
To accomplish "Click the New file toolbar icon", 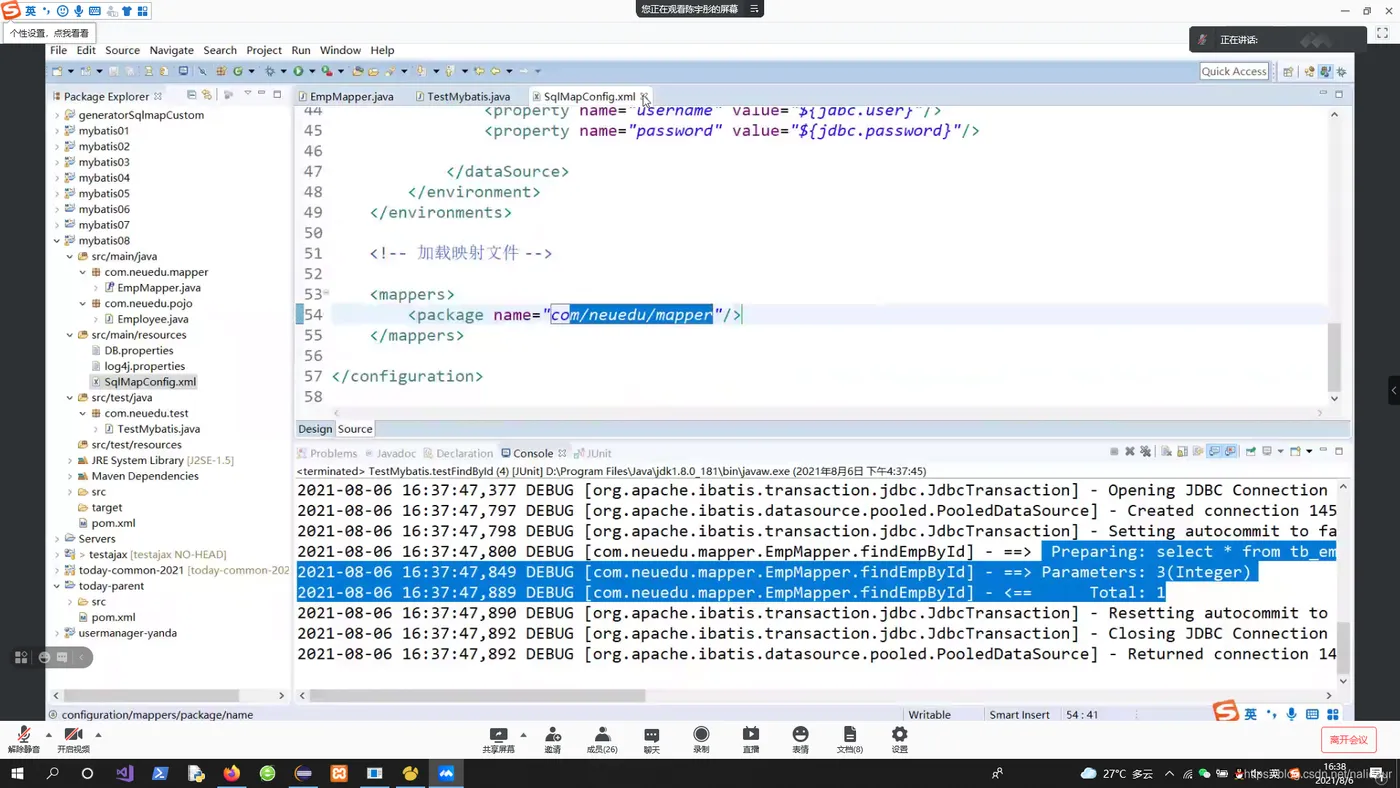I will (57, 71).
